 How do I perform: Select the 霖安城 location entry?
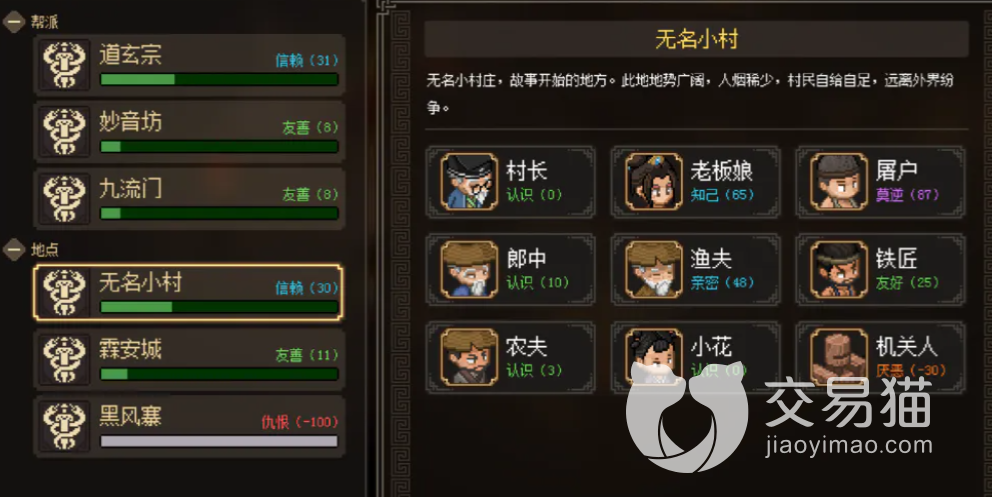(x=189, y=359)
